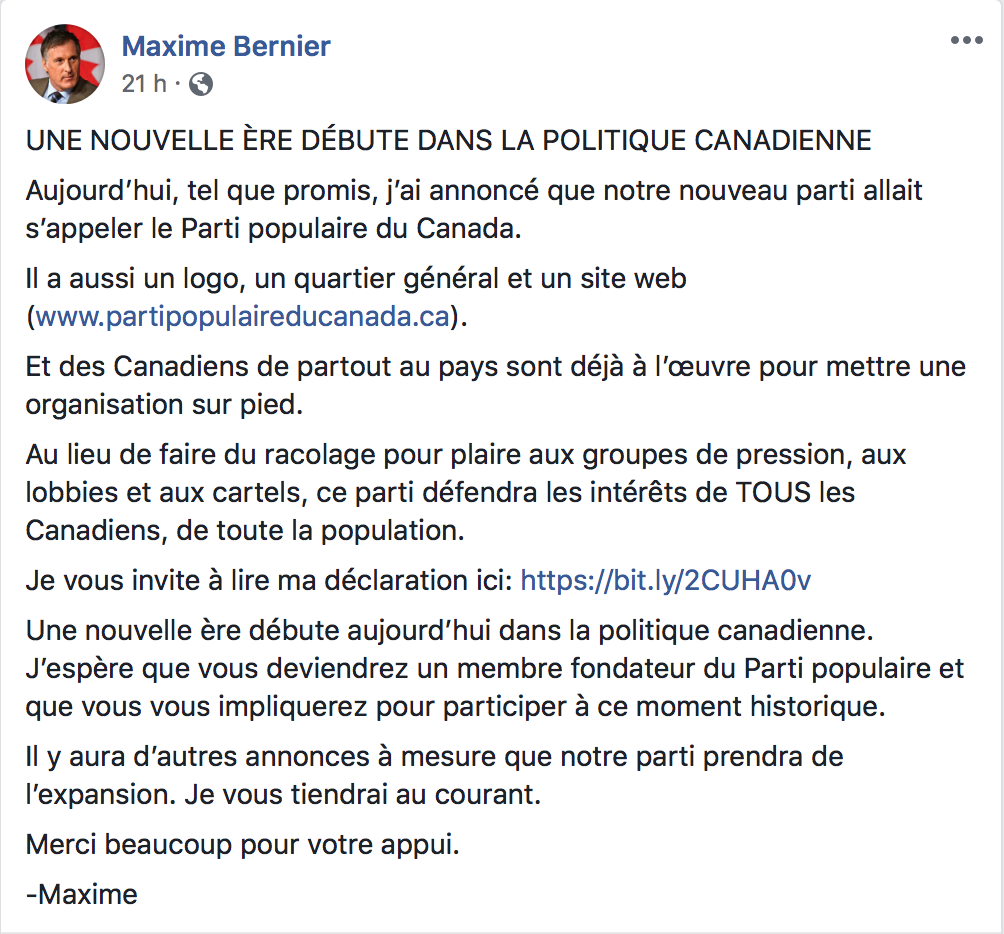The width and height of the screenshot is (1004, 934).
Task: Click the paragraph starting with Aujourd'hui, tel que promis
Action: coord(474,209)
